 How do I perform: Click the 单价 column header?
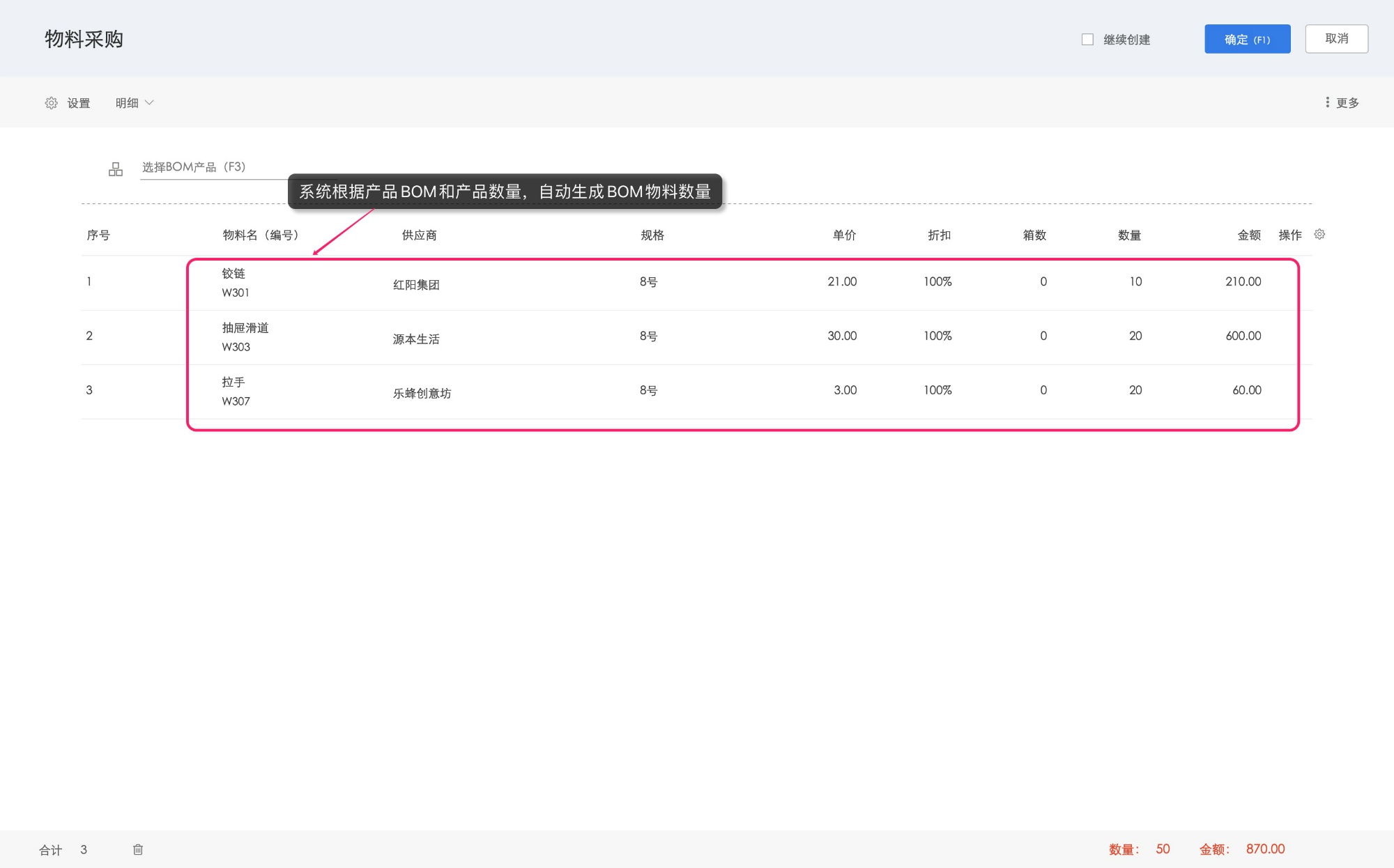pos(844,235)
